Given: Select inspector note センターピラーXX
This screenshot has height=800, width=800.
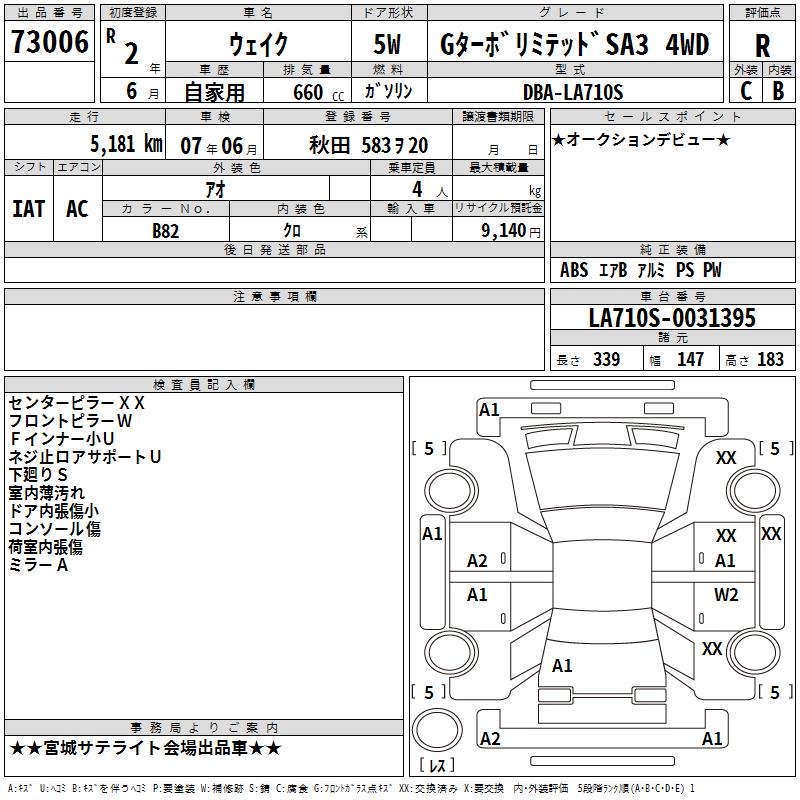Looking at the screenshot, I should 77,403.
